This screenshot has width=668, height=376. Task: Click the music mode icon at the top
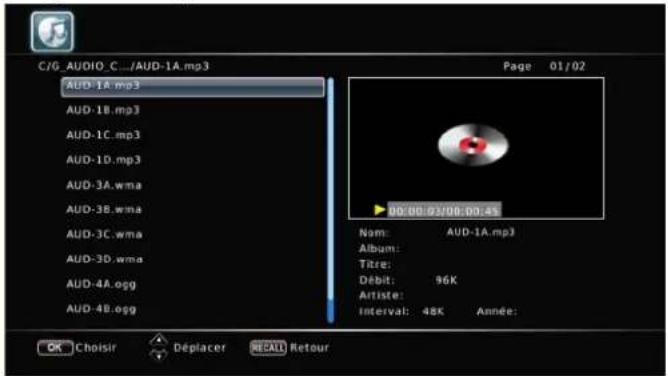52,32
